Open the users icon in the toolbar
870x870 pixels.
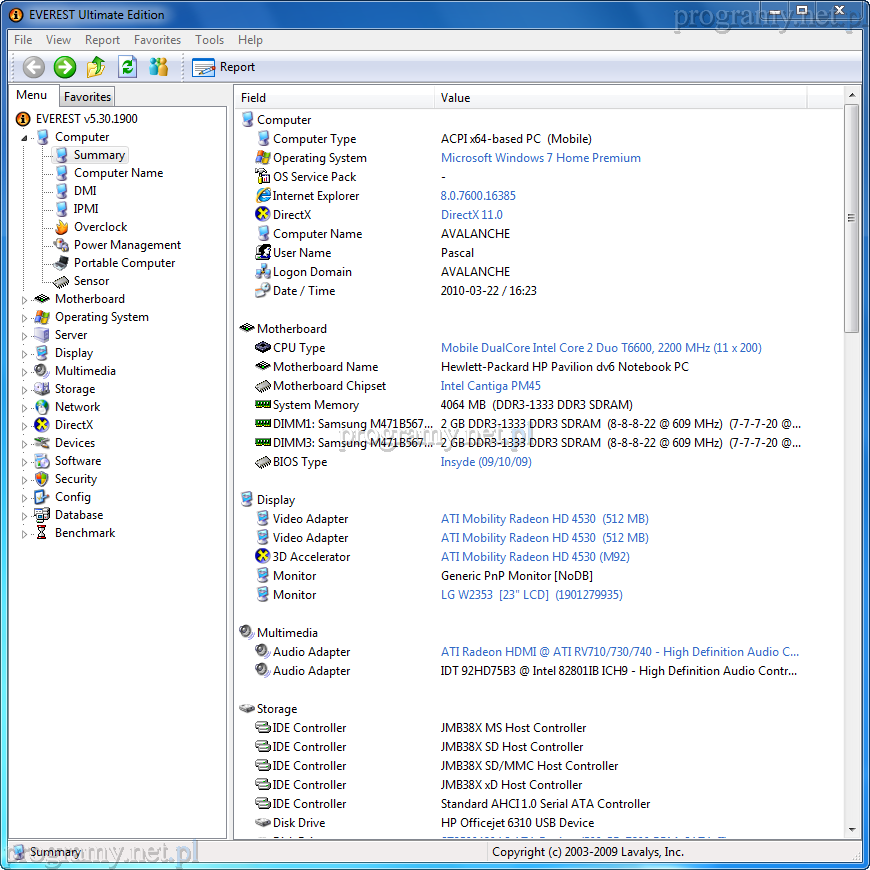click(x=158, y=67)
